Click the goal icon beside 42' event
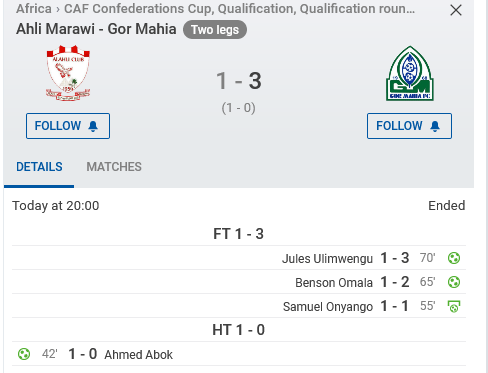Image resolution: width=488 pixels, height=373 pixels. pyautogui.click(x=24, y=354)
